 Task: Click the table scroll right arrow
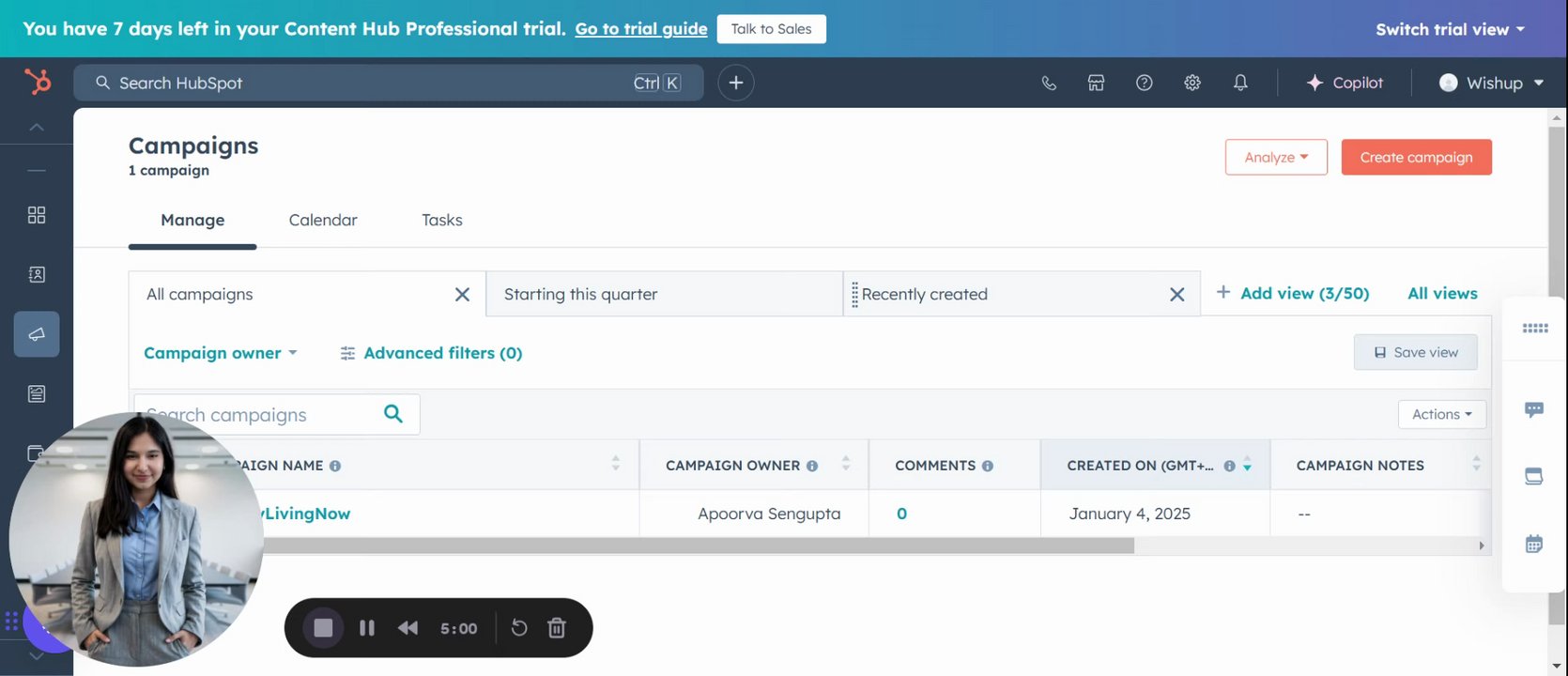[x=1482, y=545]
